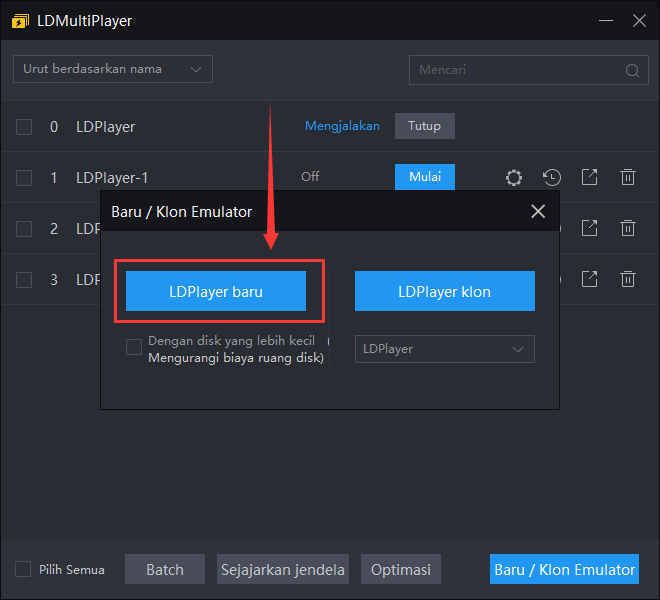660x600 pixels.
Task: Close the LDMultiPlayer window
Action: [639, 20]
